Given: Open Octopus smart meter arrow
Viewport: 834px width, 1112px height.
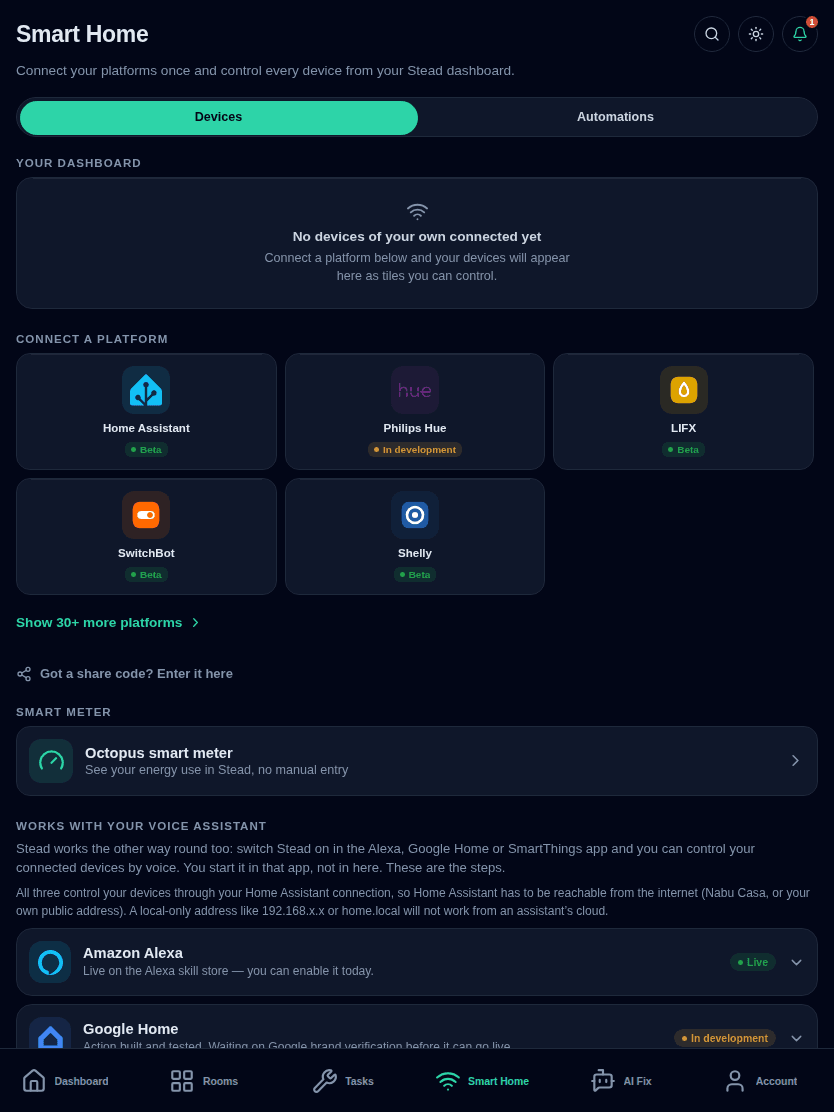Looking at the screenshot, I should pos(795,761).
